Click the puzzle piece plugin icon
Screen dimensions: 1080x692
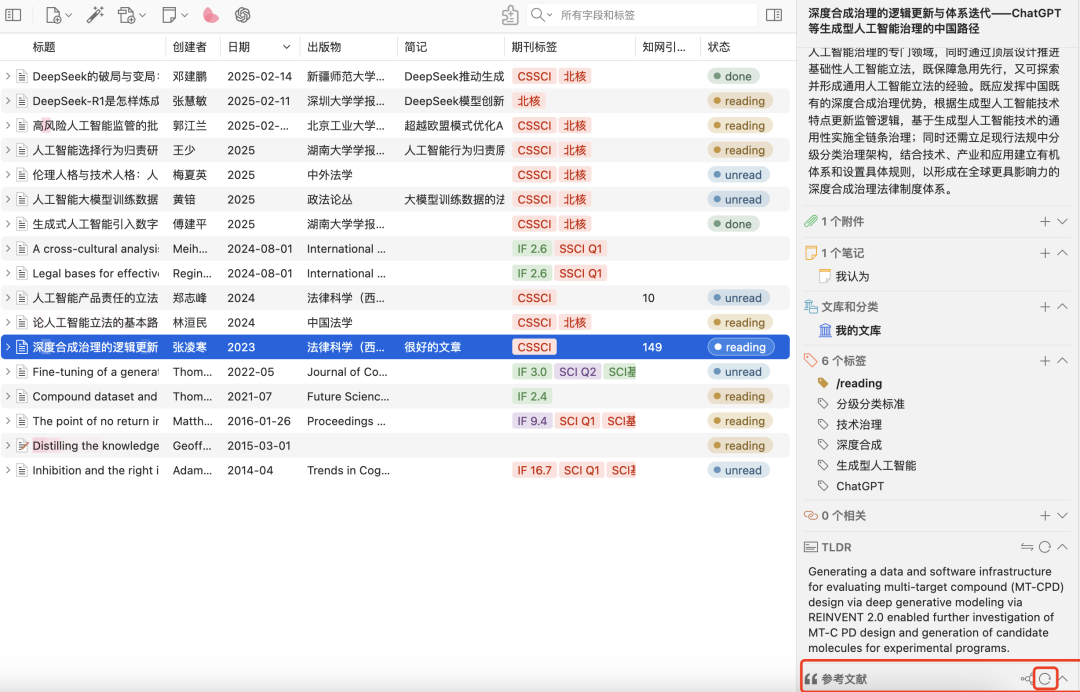[510, 14]
